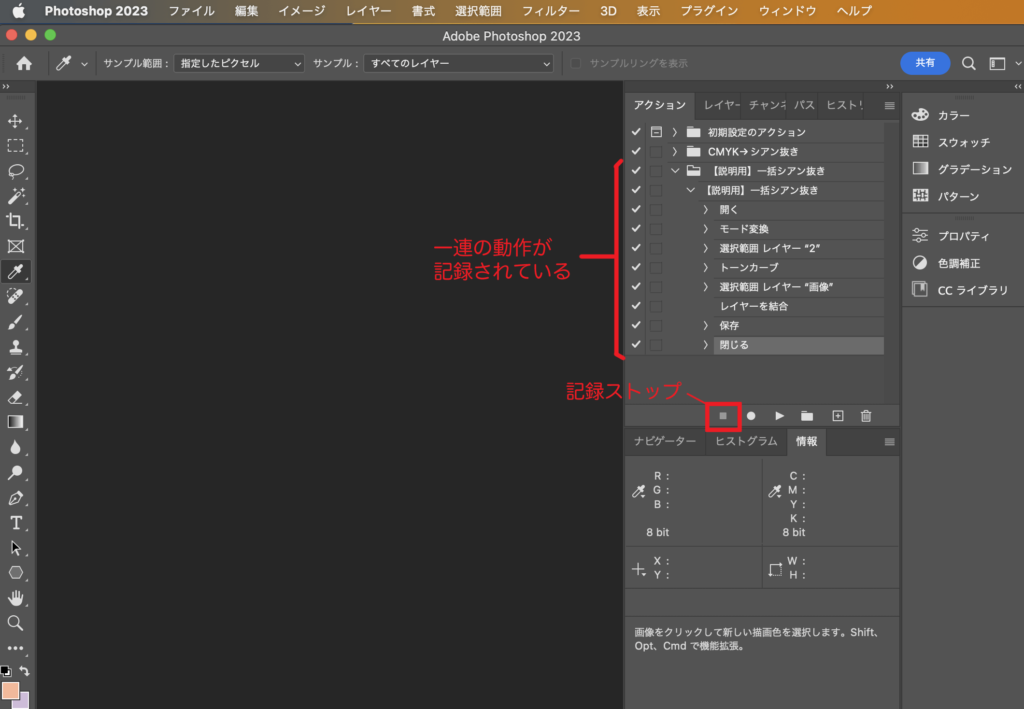Toggle the checkmark for トーンカーブ step

click(636, 267)
